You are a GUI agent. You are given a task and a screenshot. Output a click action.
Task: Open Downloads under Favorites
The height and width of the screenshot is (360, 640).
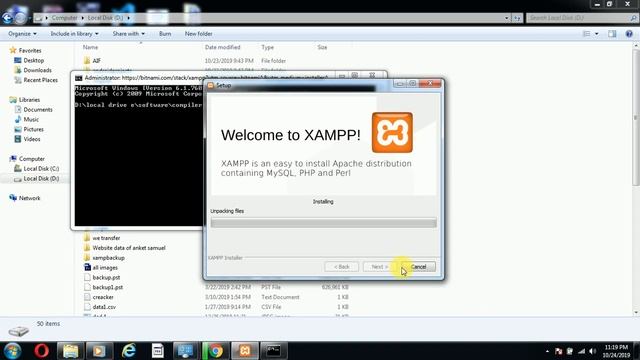[37, 70]
